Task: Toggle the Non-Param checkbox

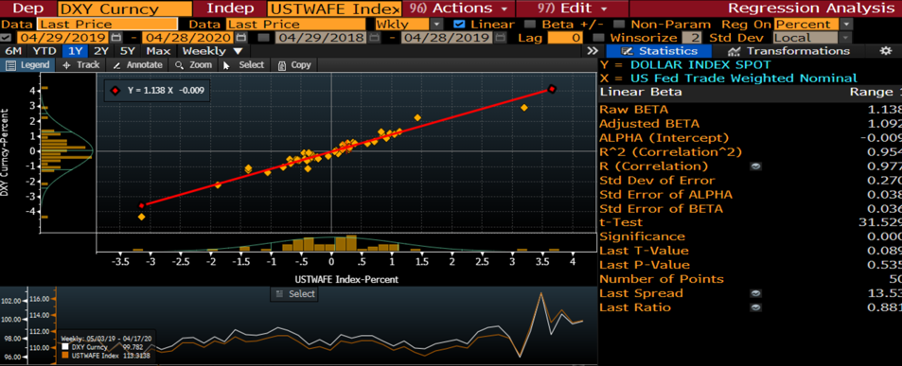Action: point(619,24)
